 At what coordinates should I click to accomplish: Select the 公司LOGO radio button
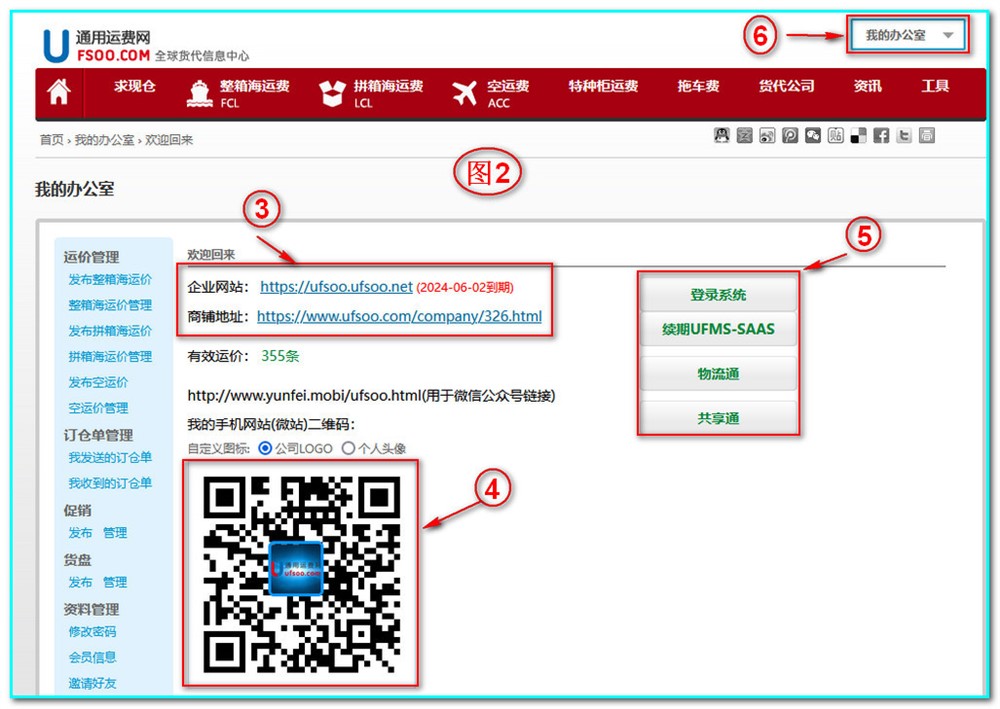[x=265, y=449]
